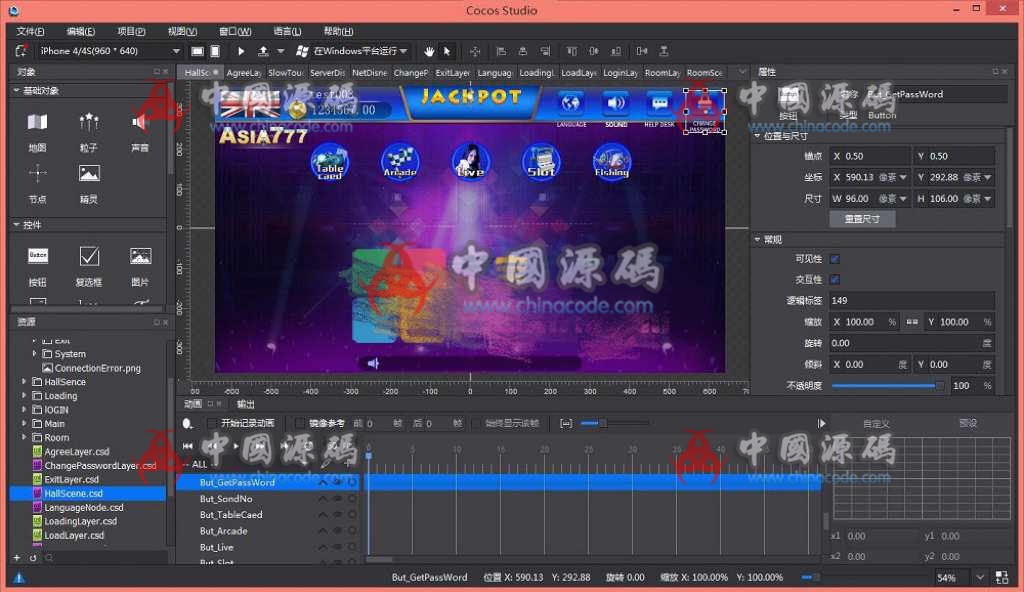
Task: Switch to portrait orientation icon
Action: coord(215,51)
